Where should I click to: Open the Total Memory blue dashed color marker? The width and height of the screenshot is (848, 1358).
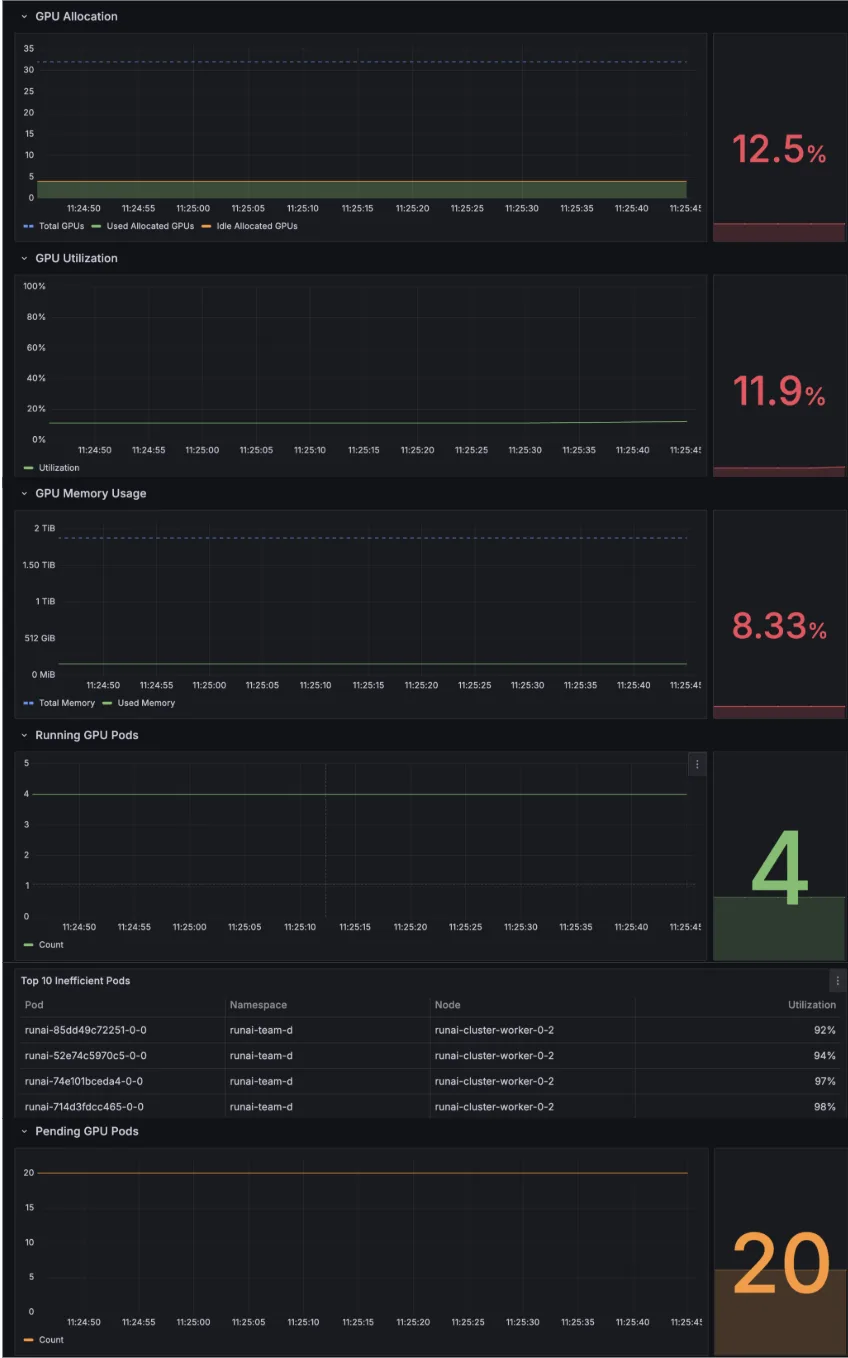pos(28,703)
